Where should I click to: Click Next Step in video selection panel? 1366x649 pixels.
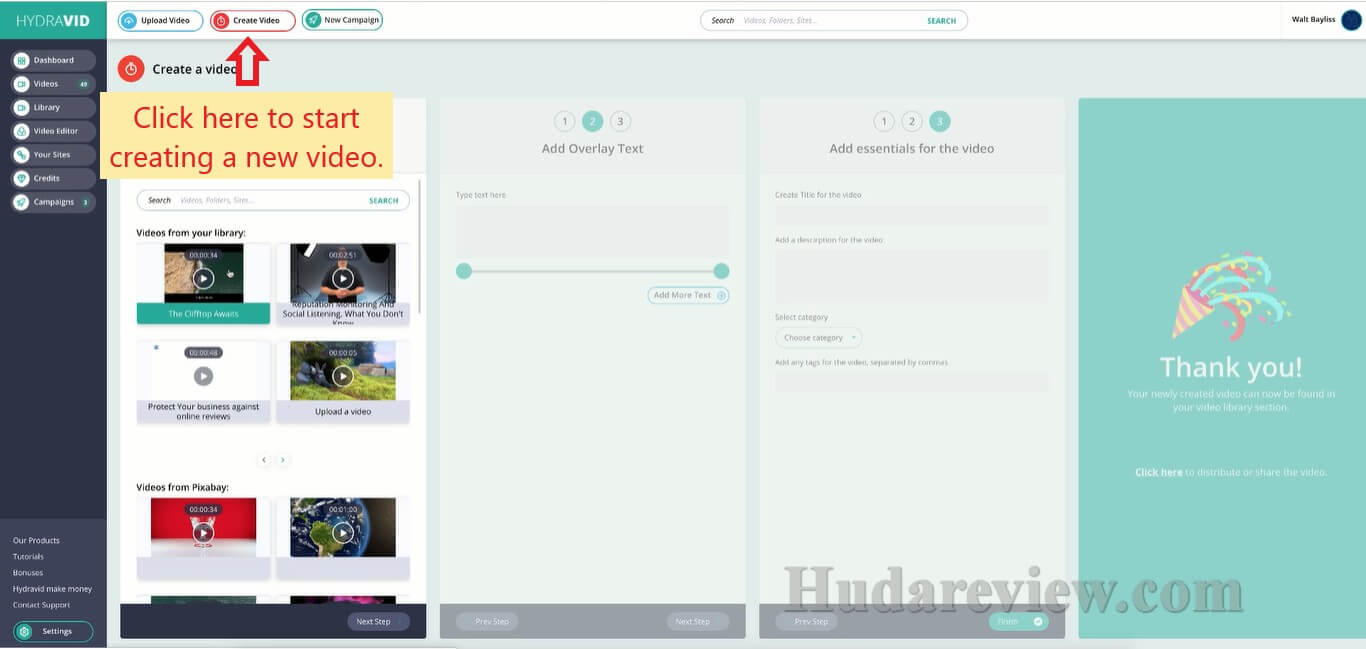click(378, 621)
